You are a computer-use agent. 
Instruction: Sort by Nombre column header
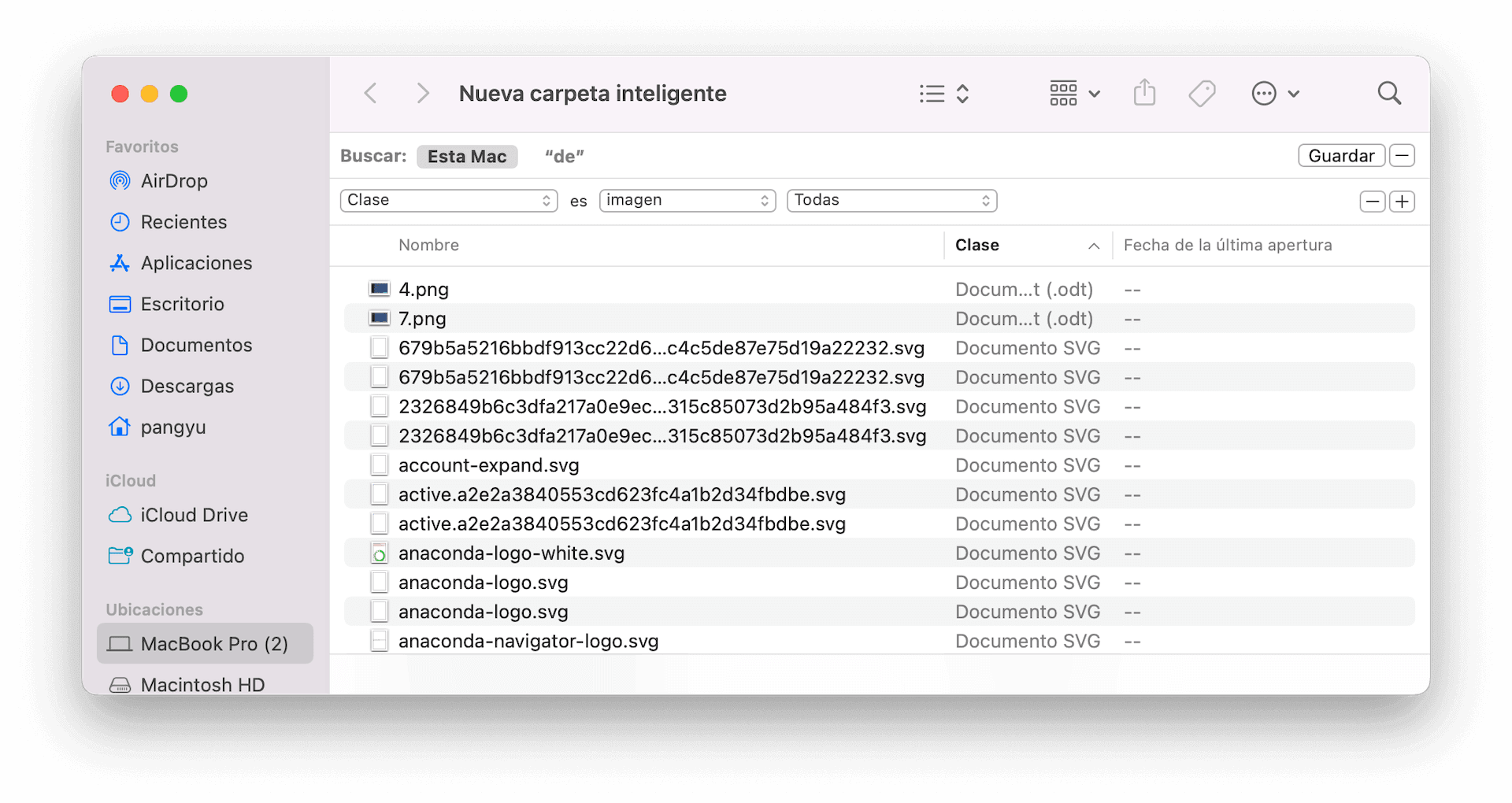click(x=428, y=246)
